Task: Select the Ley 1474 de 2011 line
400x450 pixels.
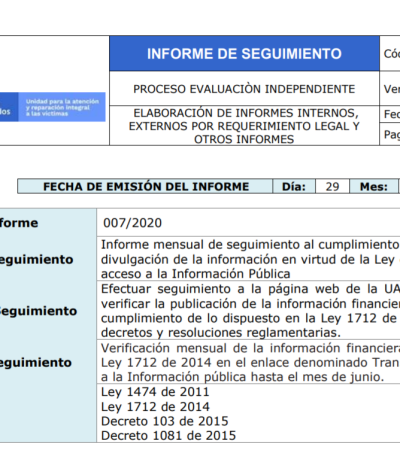Action: click(155, 392)
